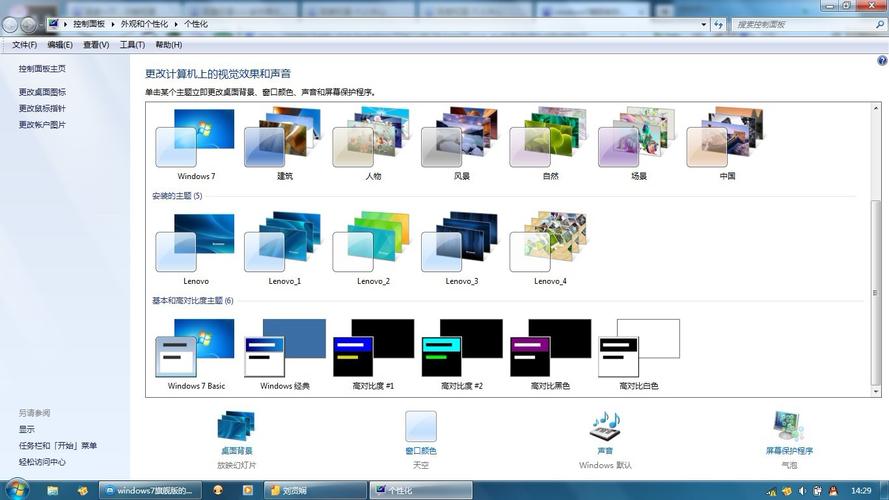
Task: Open the address bar history dropdown
Action: 704,24
